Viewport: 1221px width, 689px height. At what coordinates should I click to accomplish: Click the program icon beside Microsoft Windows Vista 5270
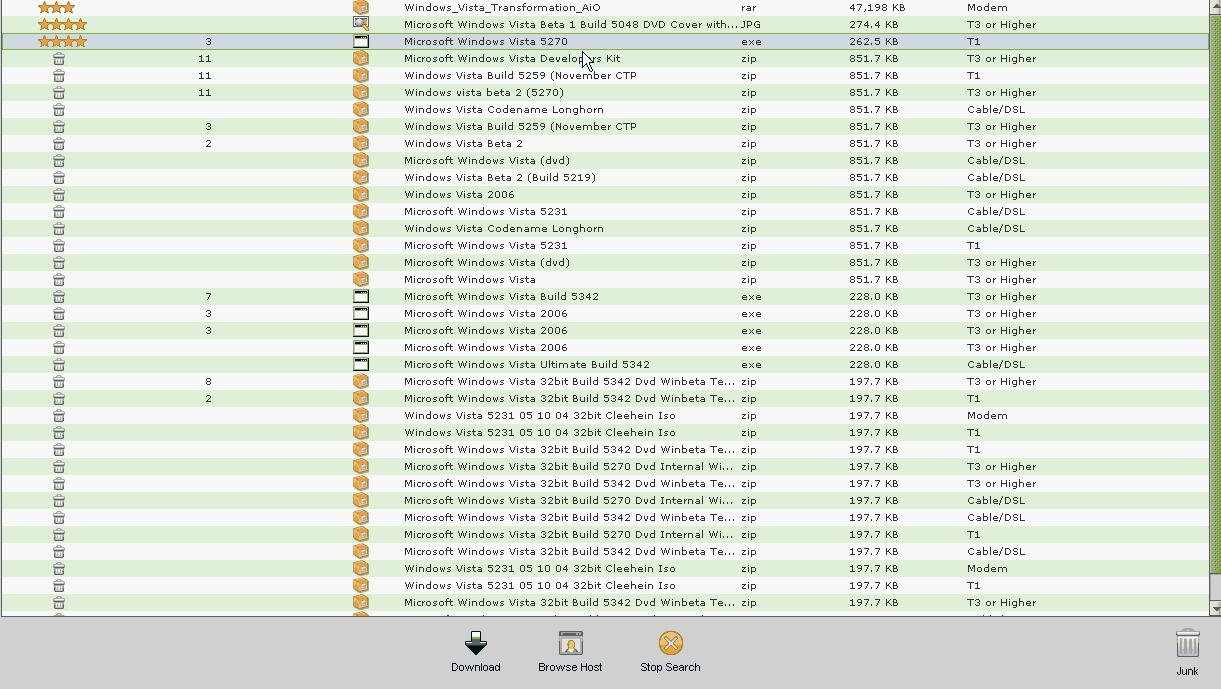361,41
